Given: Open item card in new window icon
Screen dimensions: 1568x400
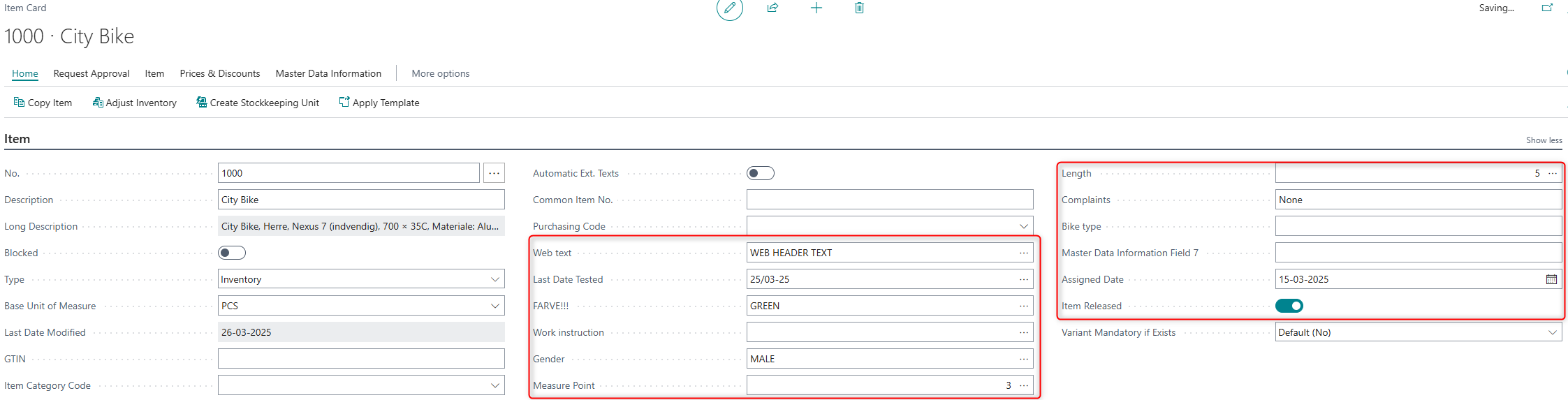Looking at the screenshot, I should point(1547,8).
